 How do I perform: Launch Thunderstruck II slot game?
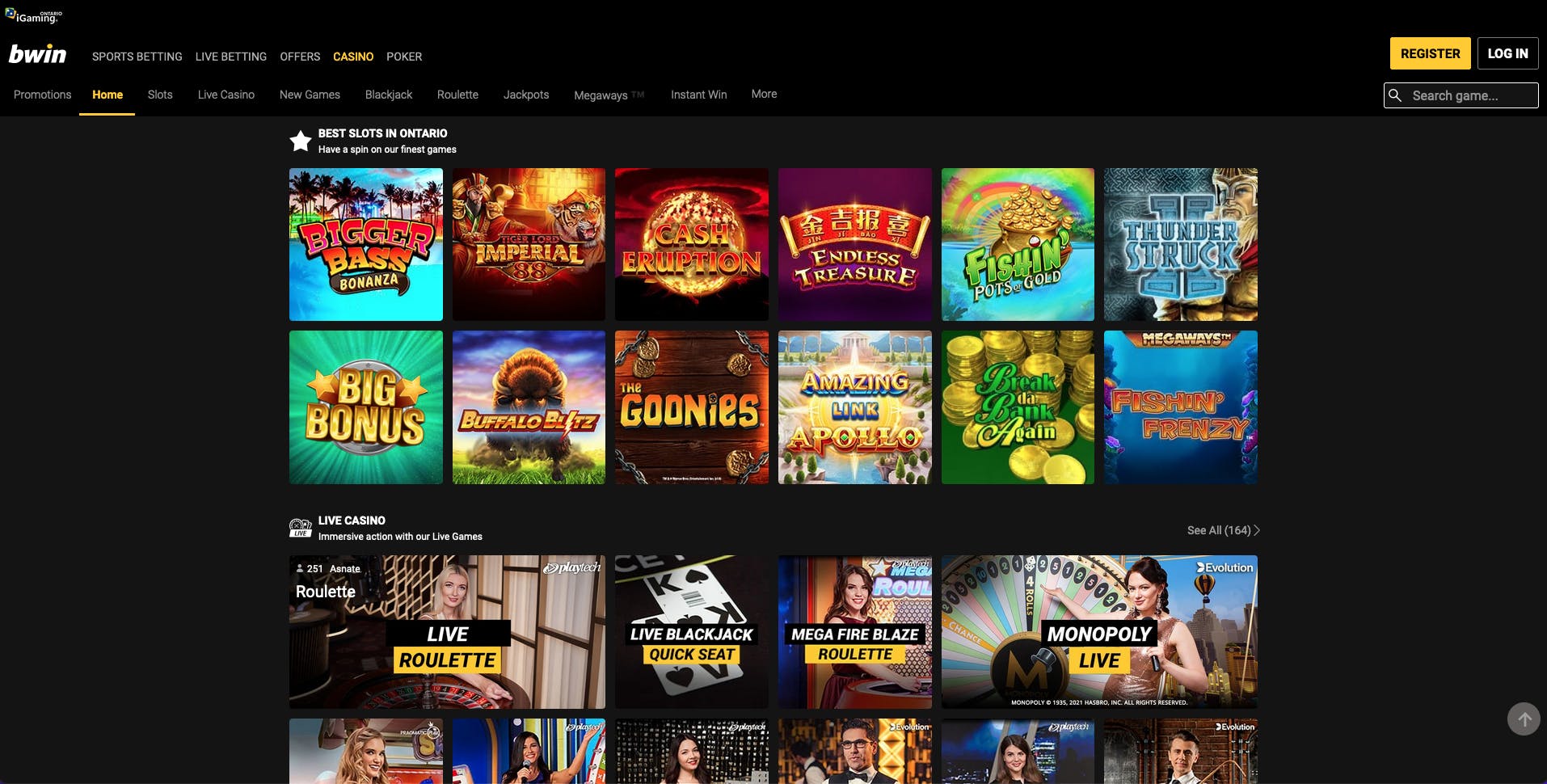click(1180, 244)
